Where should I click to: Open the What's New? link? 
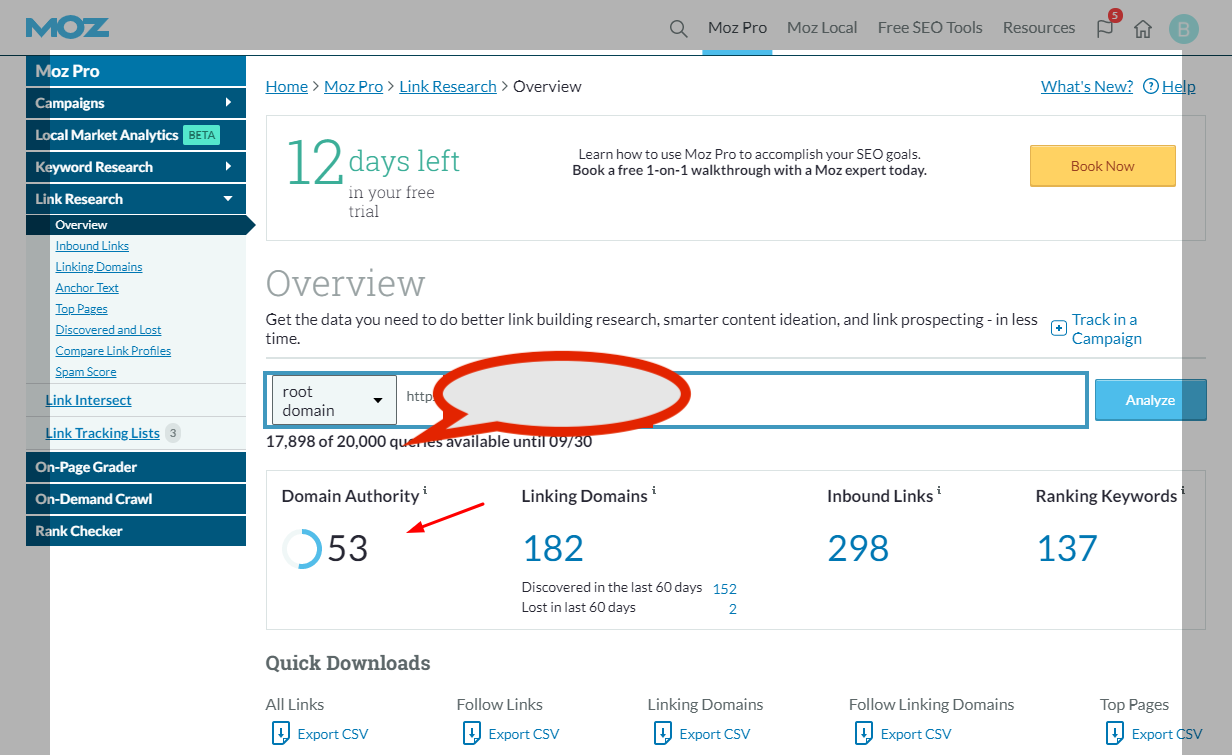pos(1087,86)
